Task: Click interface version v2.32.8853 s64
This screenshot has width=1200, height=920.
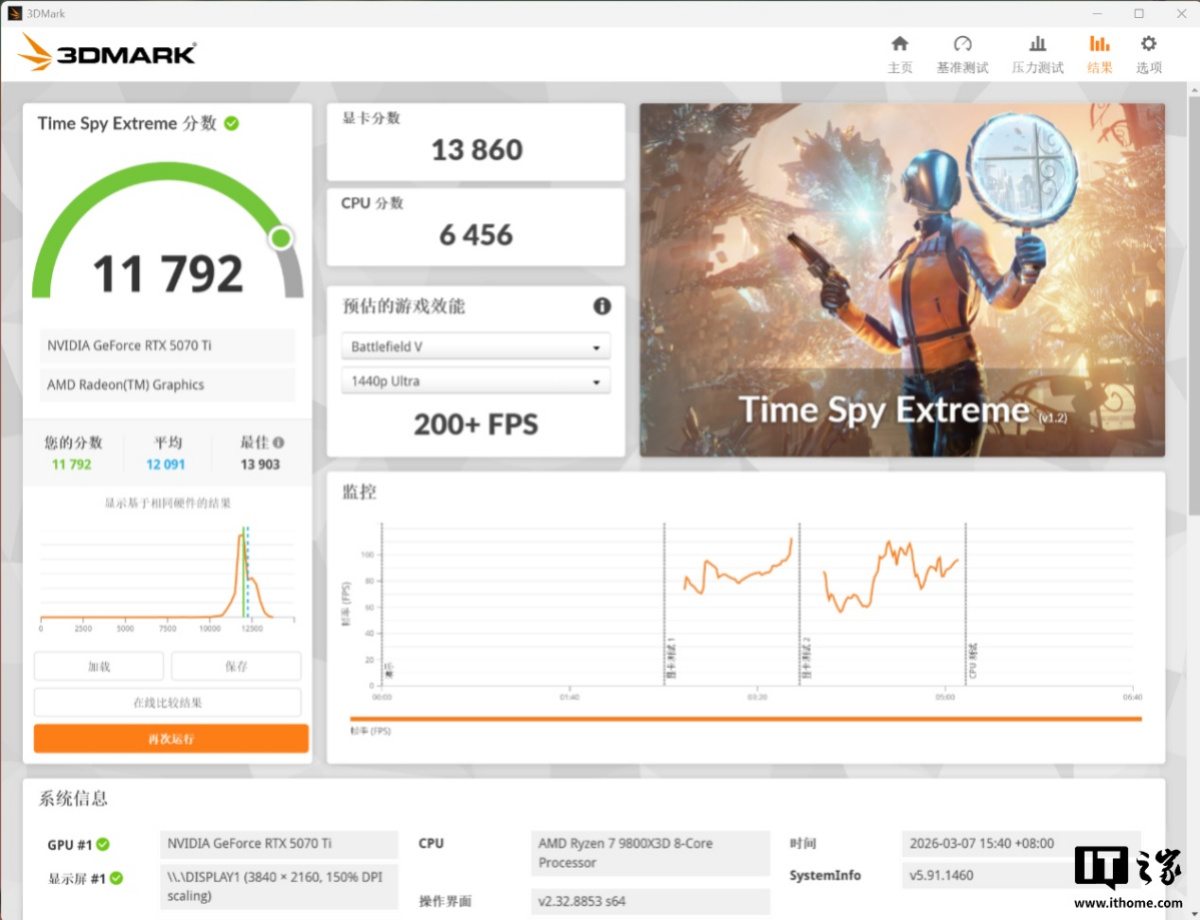Action: point(650,901)
